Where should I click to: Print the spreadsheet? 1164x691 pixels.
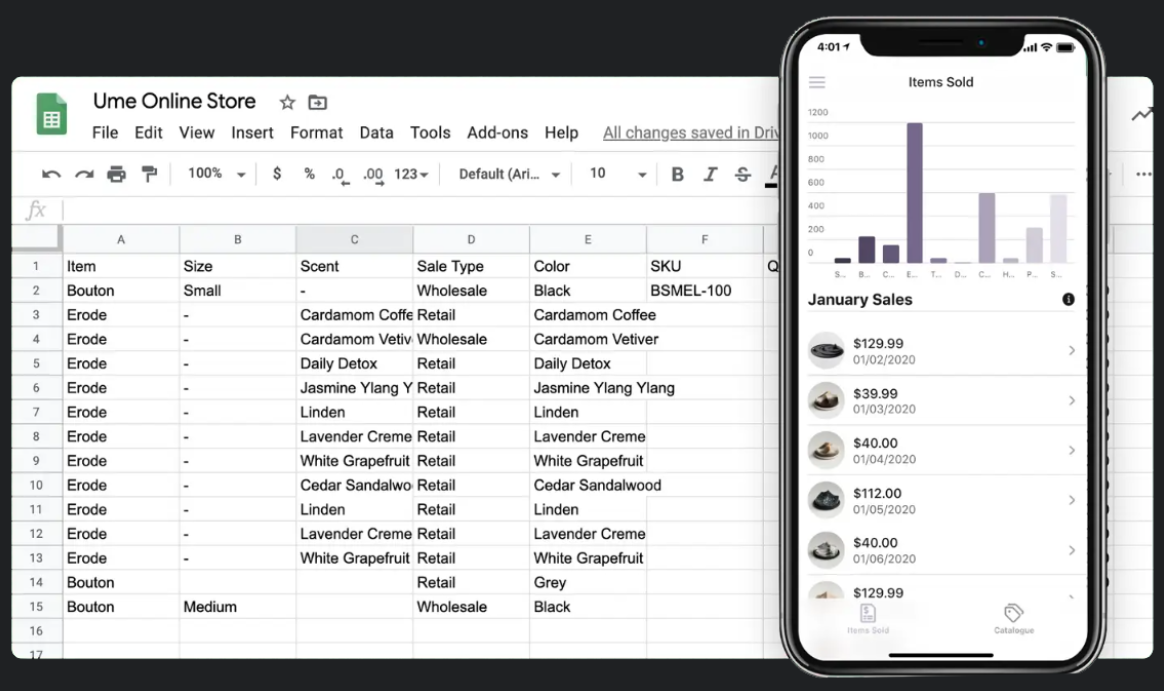117,174
